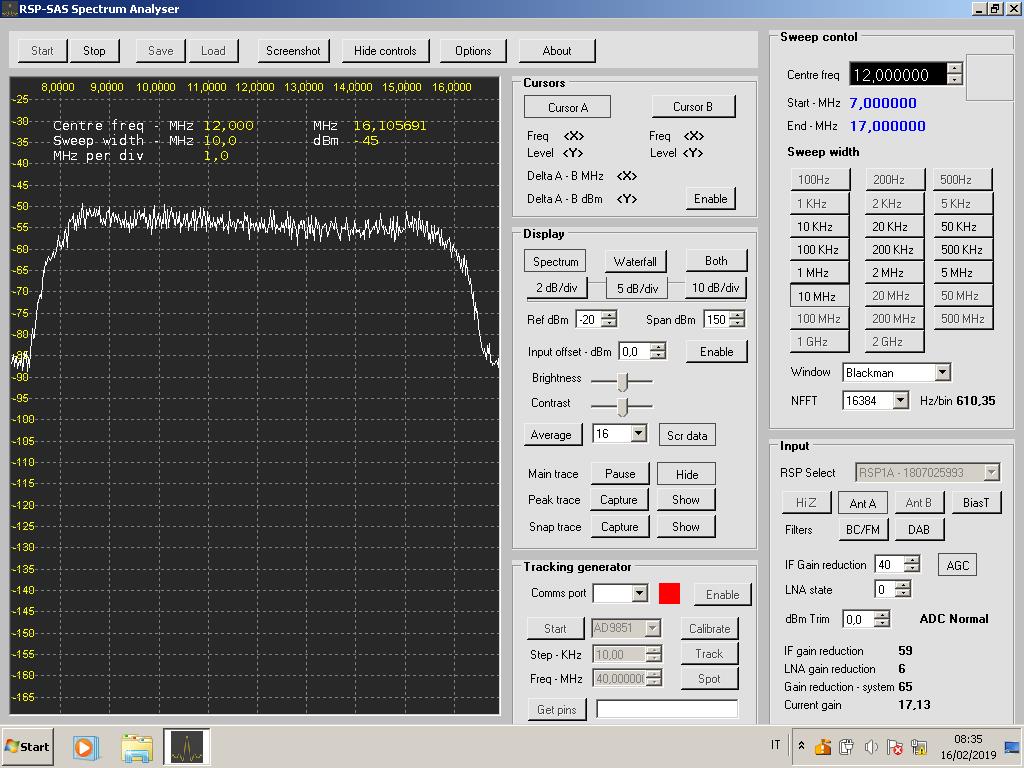This screenshot has height=768, width=1024.
Task: Open the file explorer taskbar icon
Action: 137,747
